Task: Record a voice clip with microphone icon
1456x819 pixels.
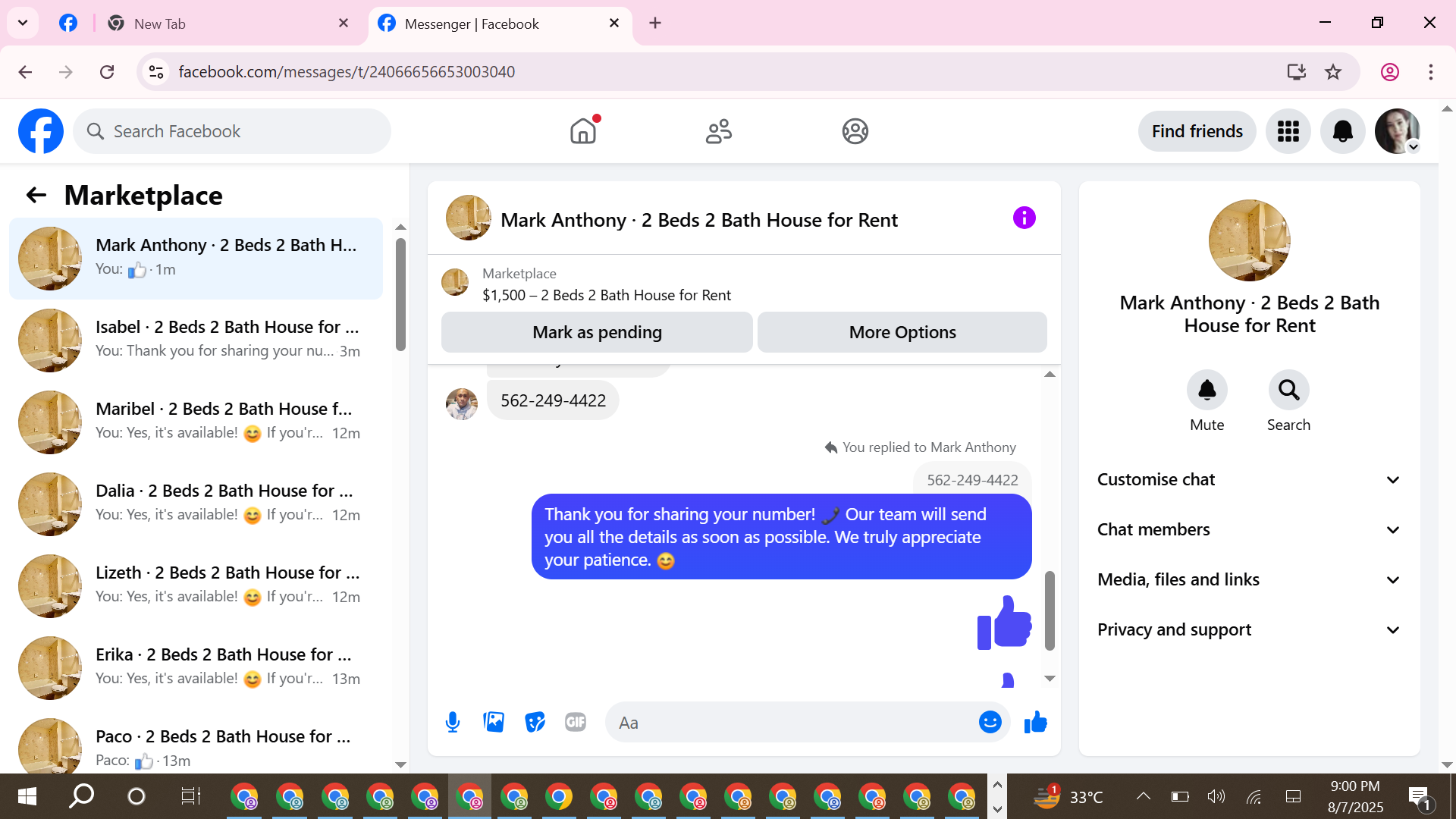Action: [x=453, y=722]
